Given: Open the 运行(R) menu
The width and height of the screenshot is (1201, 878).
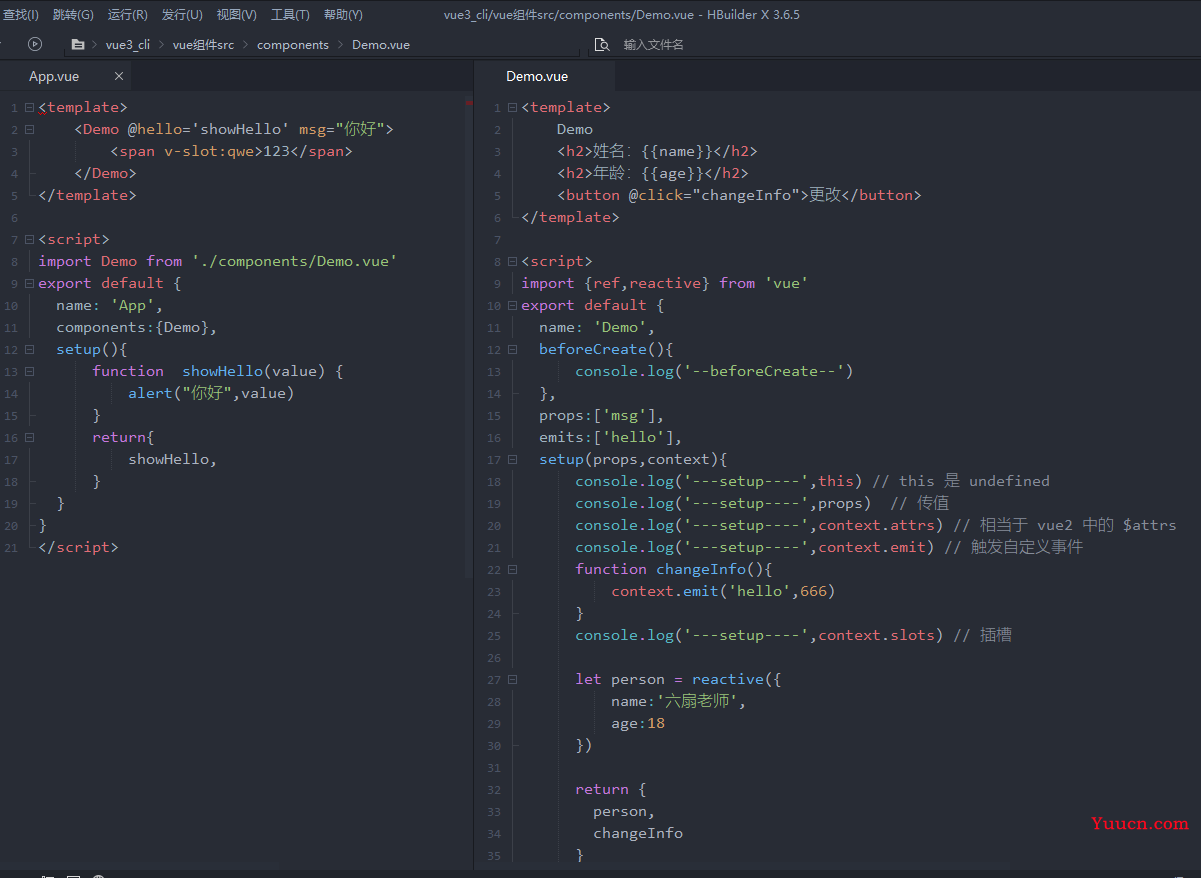Looking at the screenshot, I should pyautogui.click(x=128, y=15).
